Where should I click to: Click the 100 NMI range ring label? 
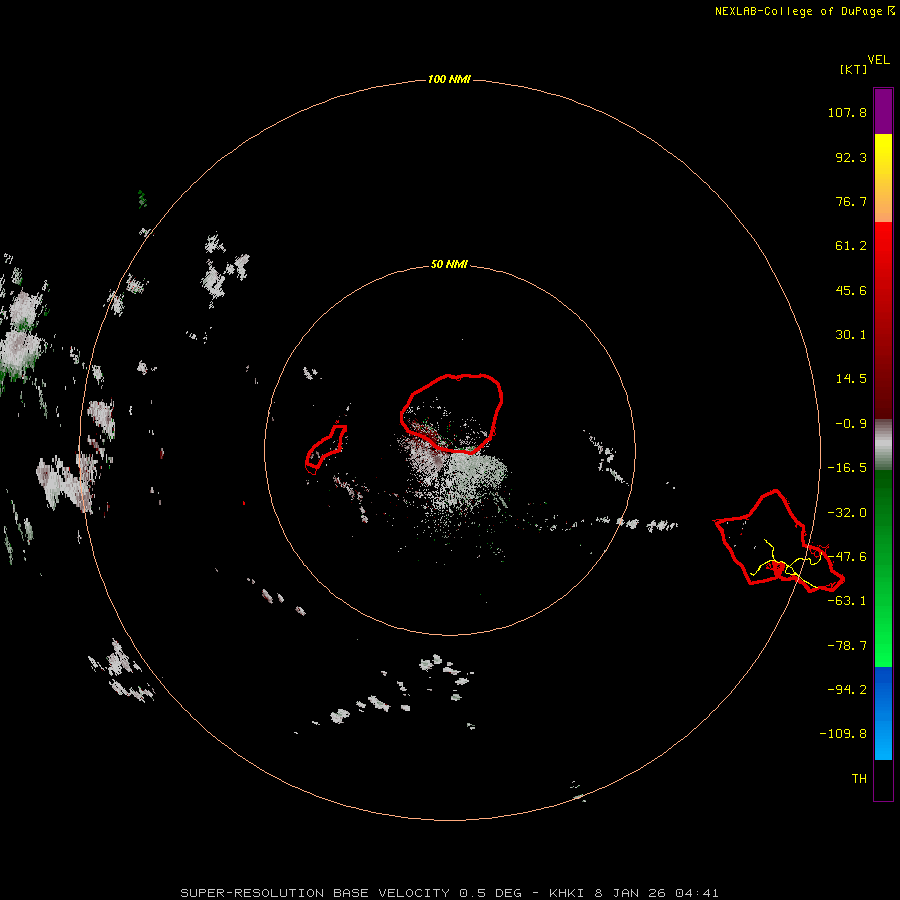click(x=449, y=79)
